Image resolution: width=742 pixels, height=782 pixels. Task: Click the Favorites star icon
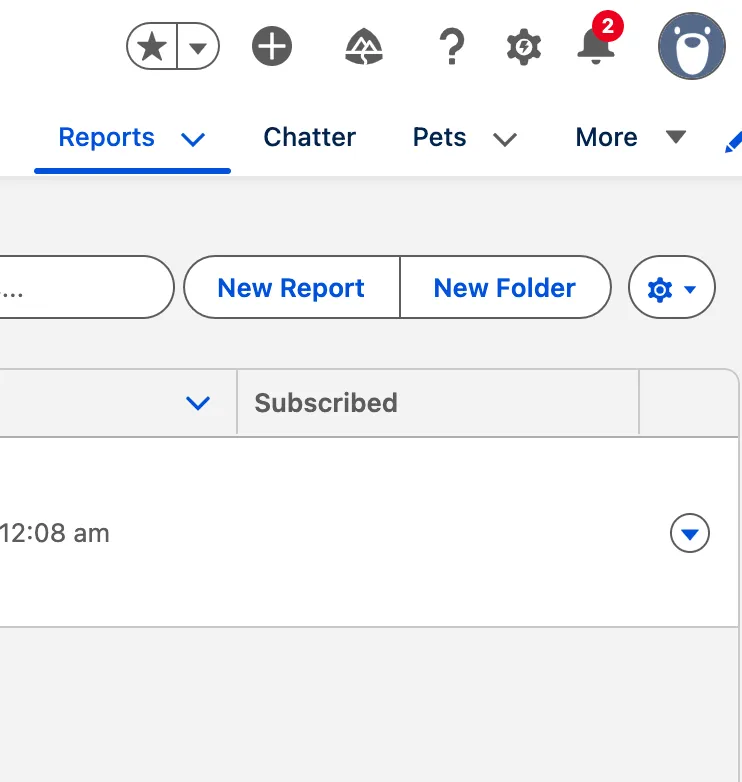[152, 46]
